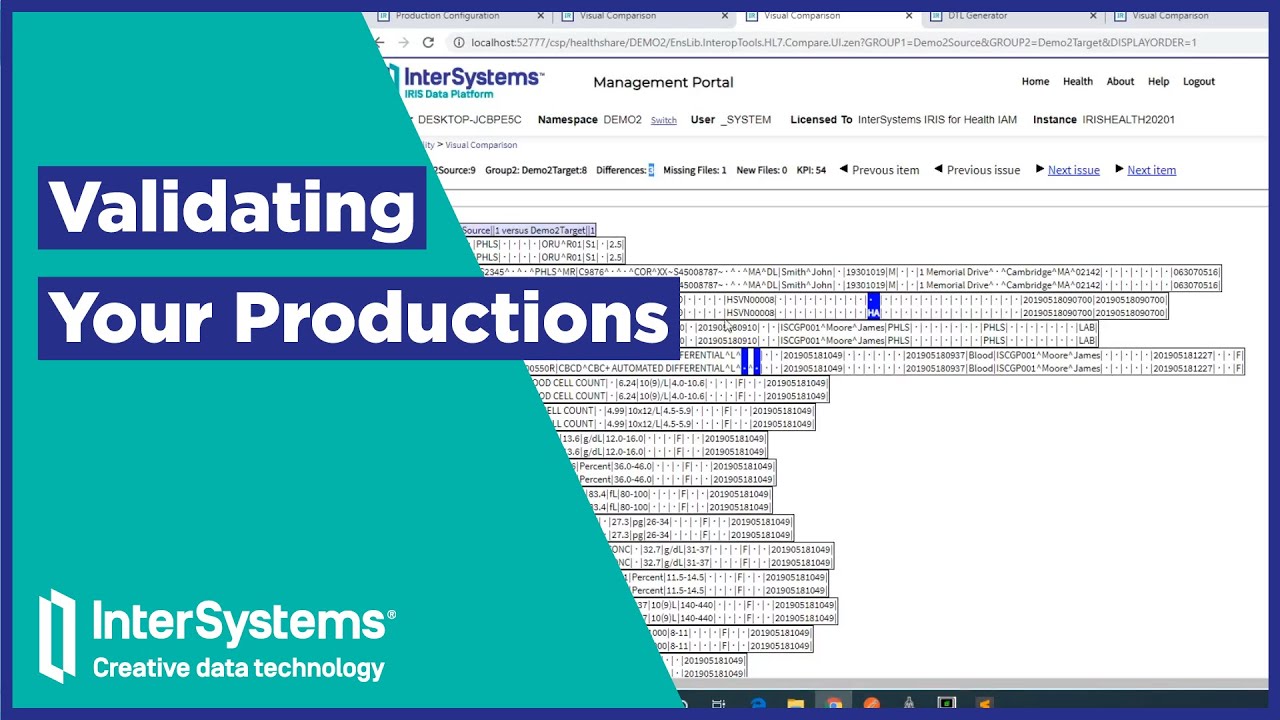Image resolution: width=1280 pixels, height=720 pixels.
Task: Click the blue highlighted HA difference segment
Action: pyautogui.click(x=874, y=313)
